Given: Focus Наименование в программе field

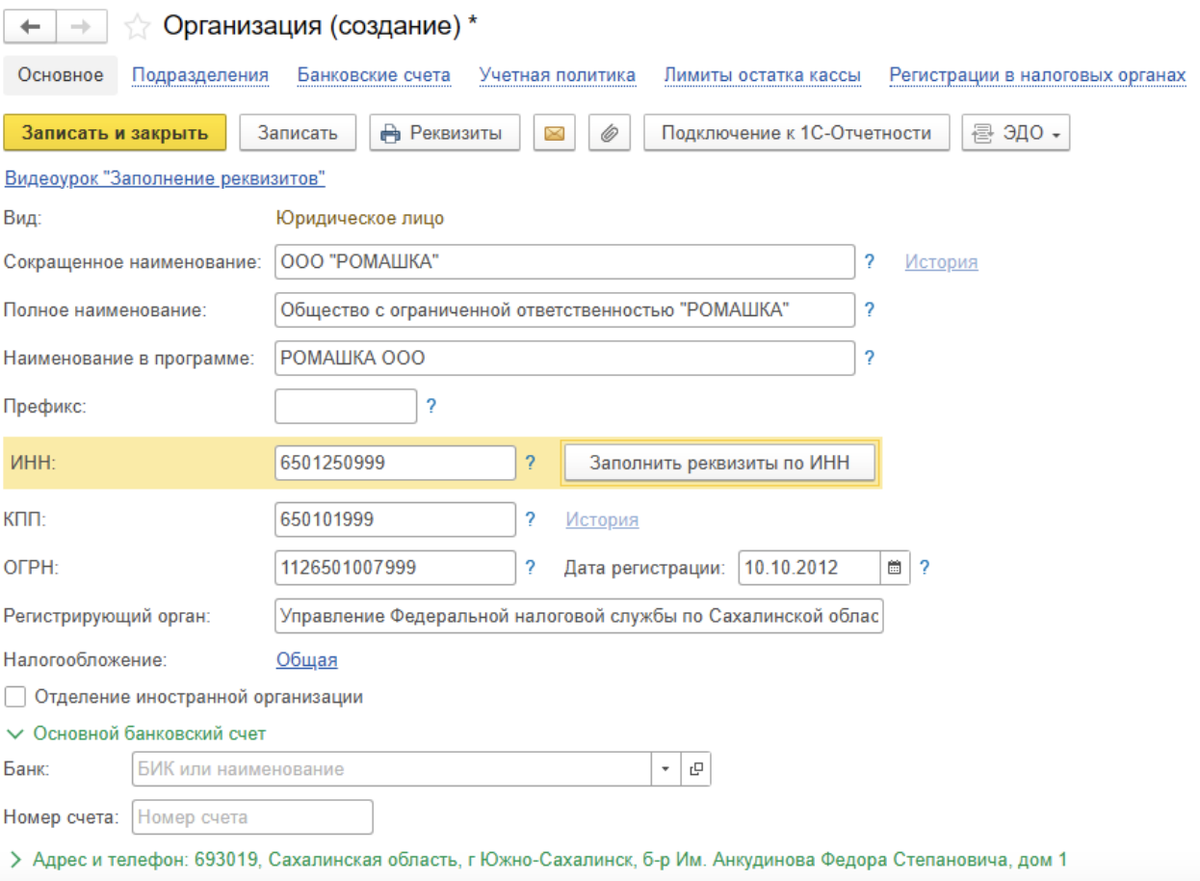Looking at the screenshot, I should 565,358.
